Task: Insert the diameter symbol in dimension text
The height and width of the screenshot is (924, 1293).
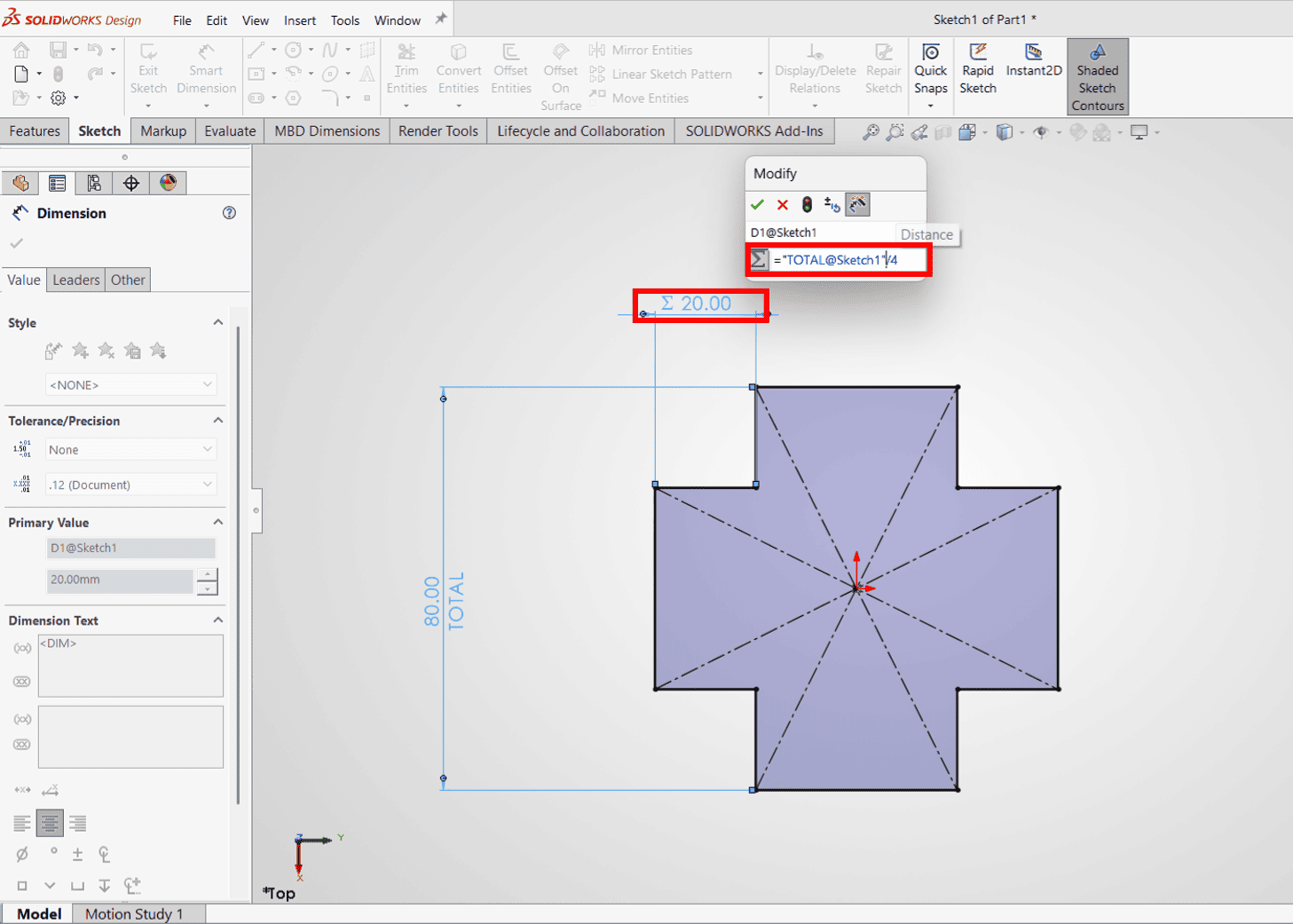Action: pos(22,854)
